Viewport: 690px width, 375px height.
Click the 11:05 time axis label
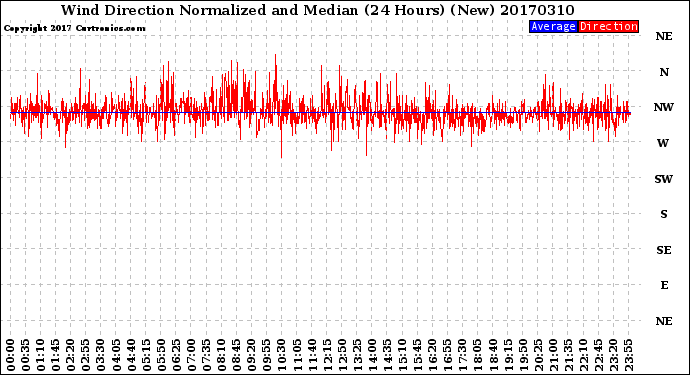coord(297,355)
